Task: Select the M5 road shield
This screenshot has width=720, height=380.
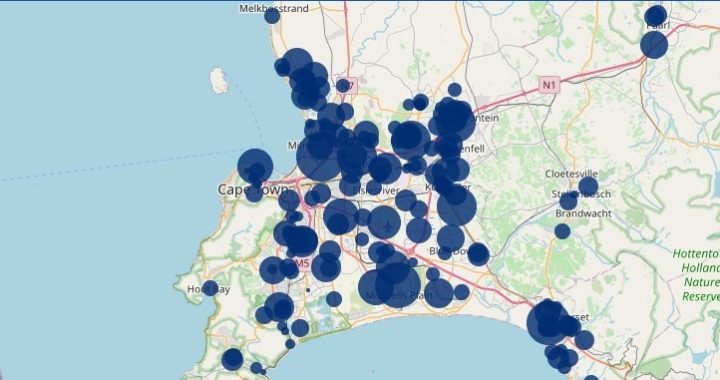Action: pos(302,263)
